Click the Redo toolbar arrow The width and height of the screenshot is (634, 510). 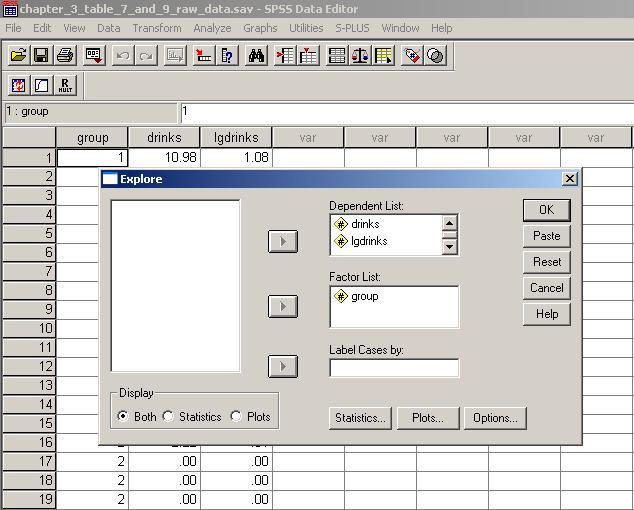(146, 55)
